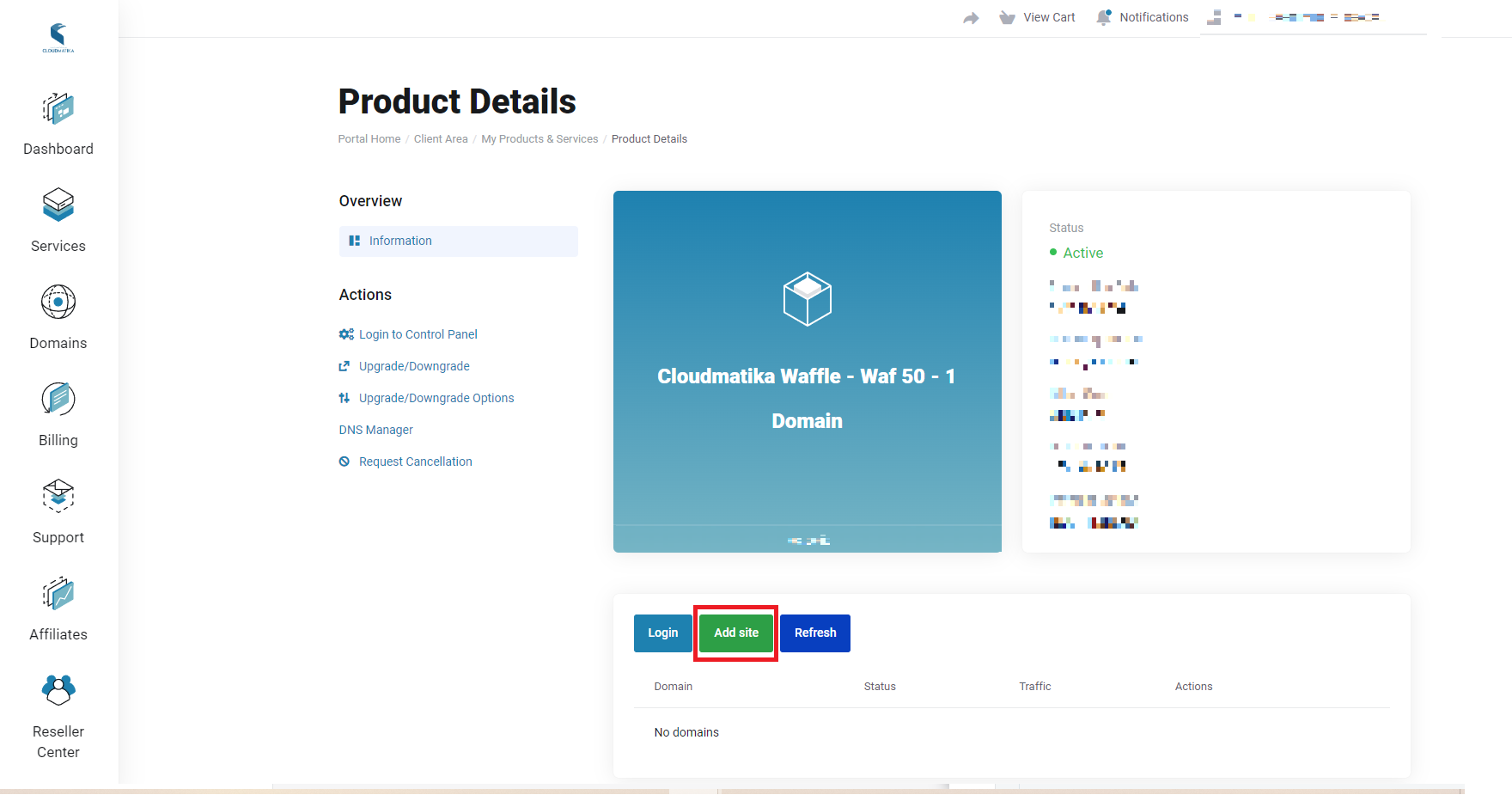Image resolution: width=1512 pixels, height=801 pixels.
Task: Open the Upgrade/Downgrade link
Action: [414, 366]
